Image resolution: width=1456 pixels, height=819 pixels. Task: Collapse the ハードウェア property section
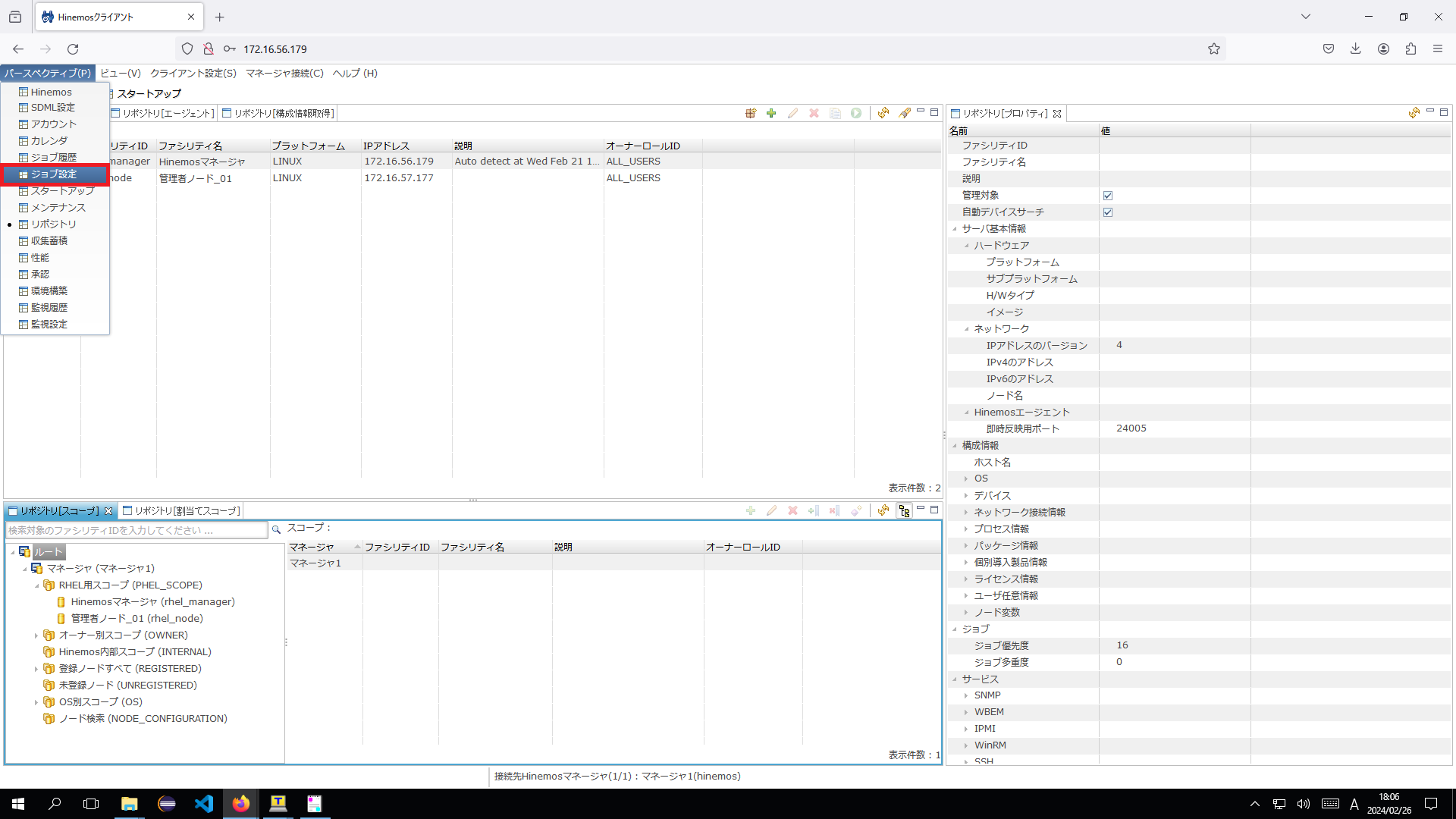pos(967,246)
